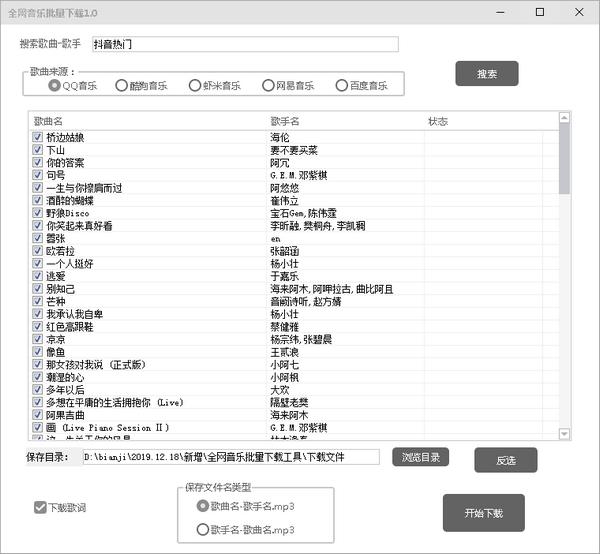
Task: Uncheck 多想在平庸的生活拥抱你 (Live)
Action: pyautogui.click(x=37, y=402)
